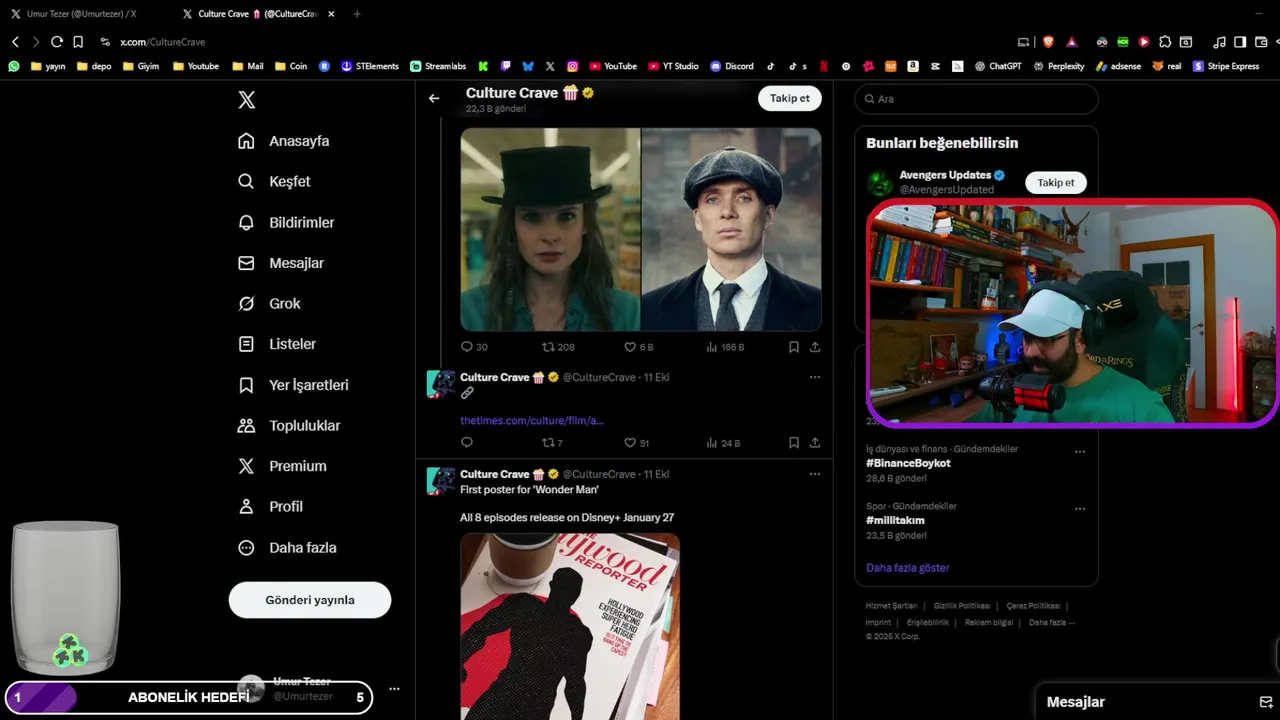Reply to the post with 30 comments
The height and width of the screenshot is (720, 1280).
474,347
